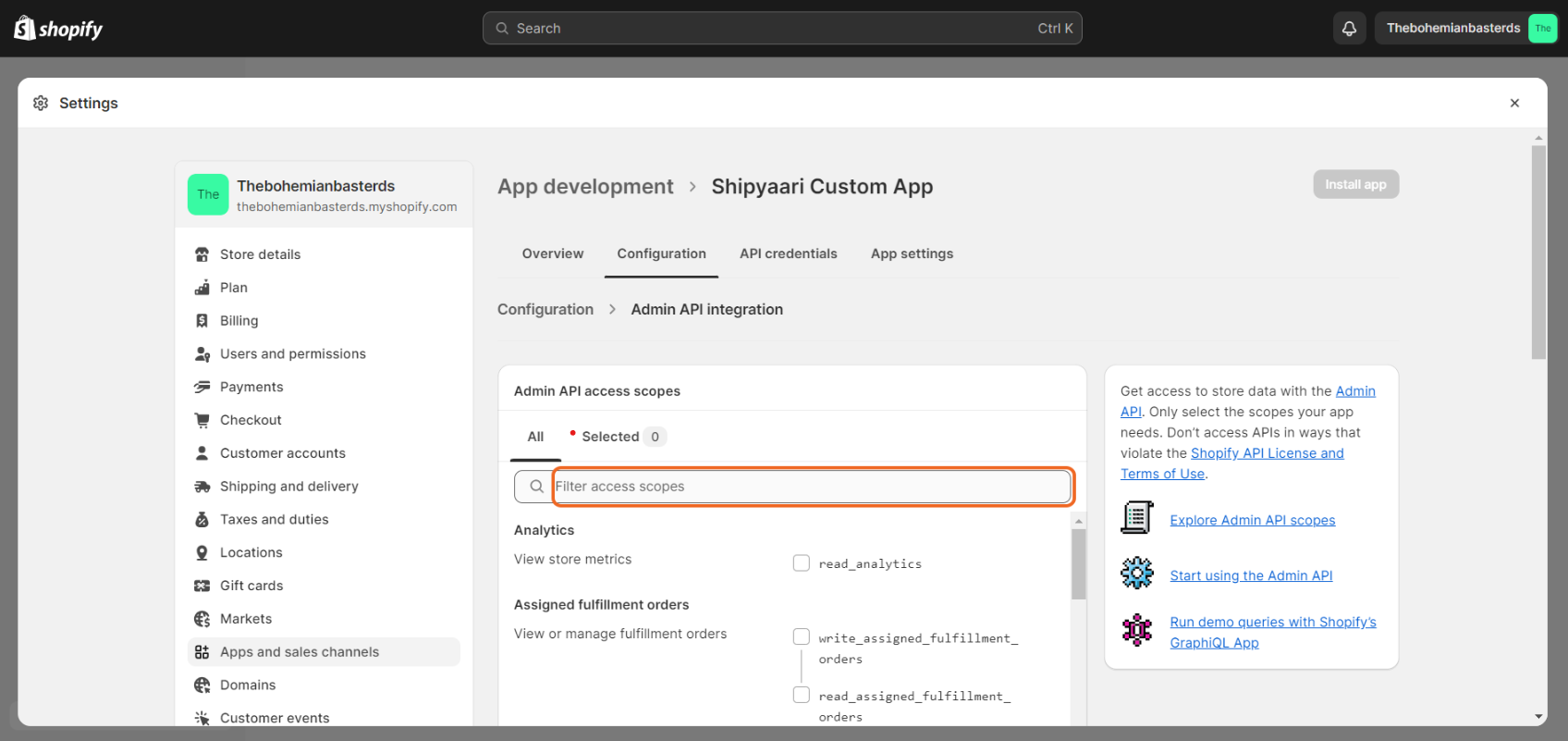Viewport: 1568px width, 741px height.
Task: Click the settings page vertical scrollbar
Action: pos(1538,252)
